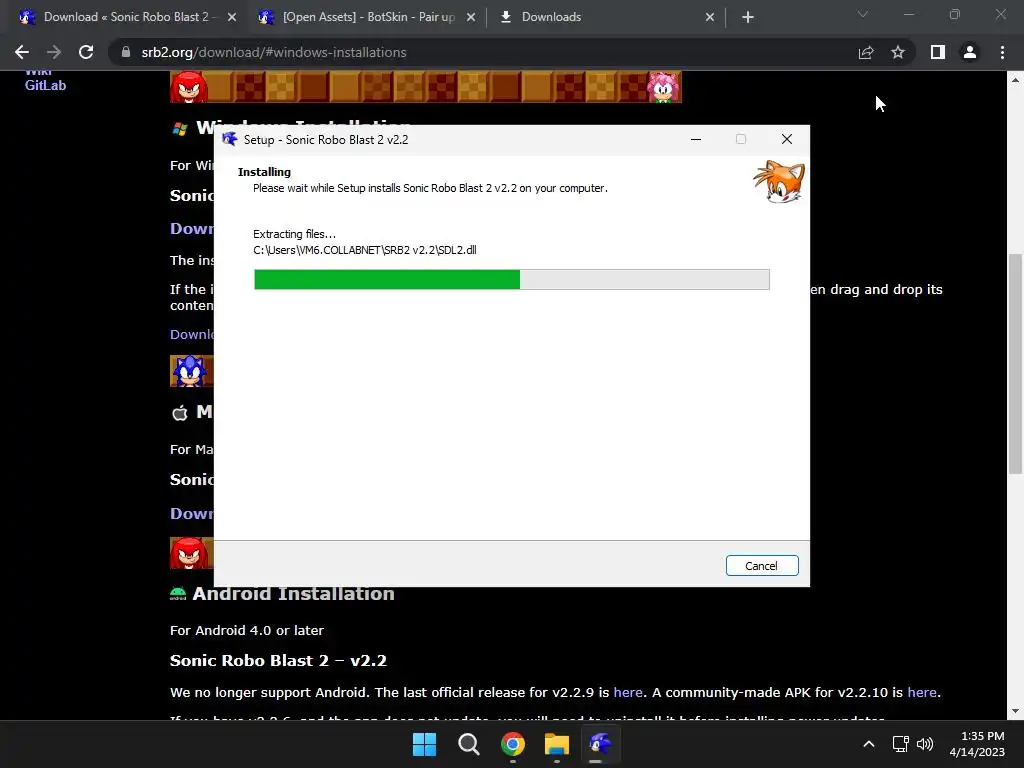Click the Tails icon in the Setup window
Screen dimensions: 1024x768
(779, 182)
